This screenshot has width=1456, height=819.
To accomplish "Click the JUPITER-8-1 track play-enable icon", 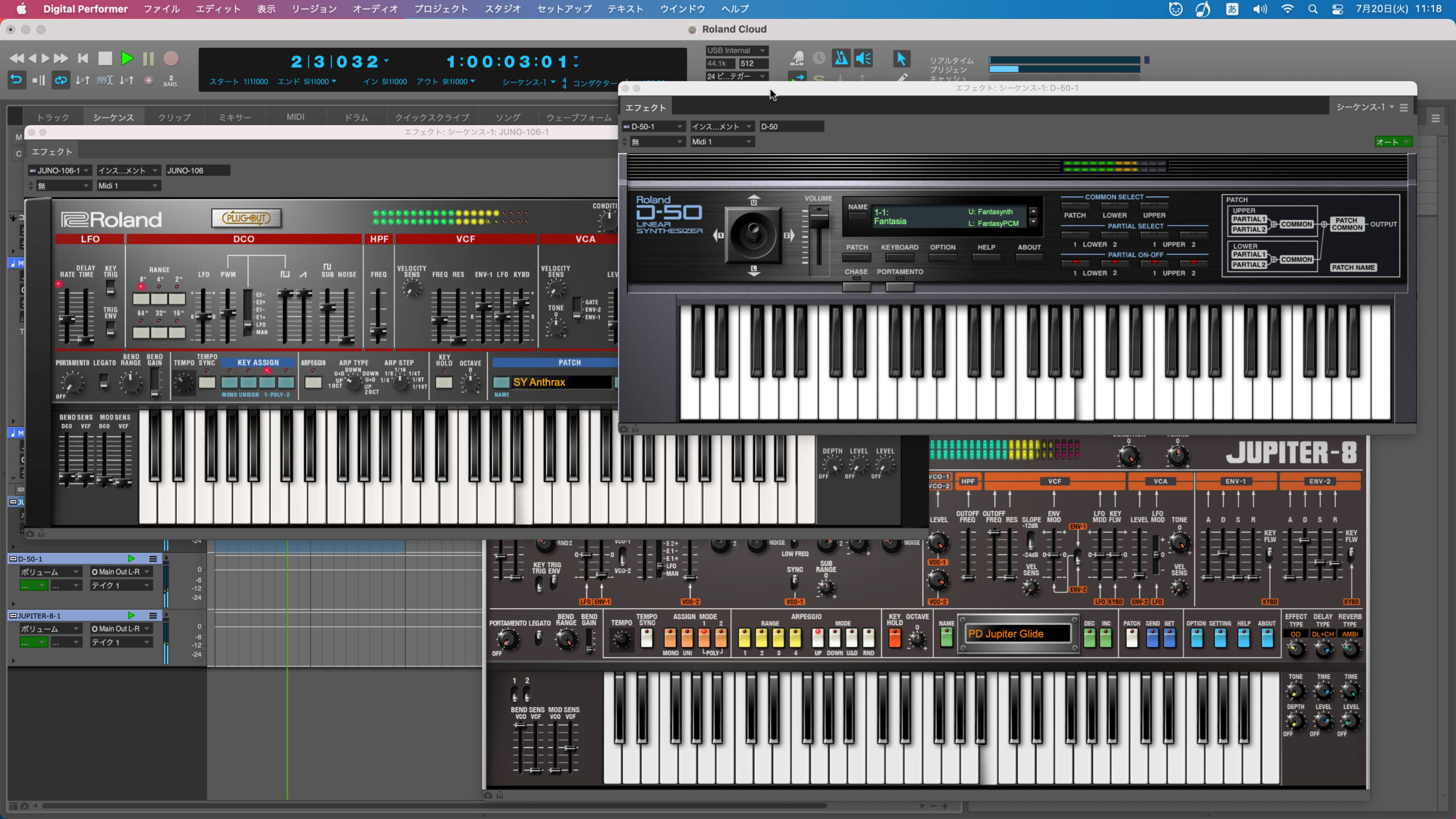I will [131, 615].
